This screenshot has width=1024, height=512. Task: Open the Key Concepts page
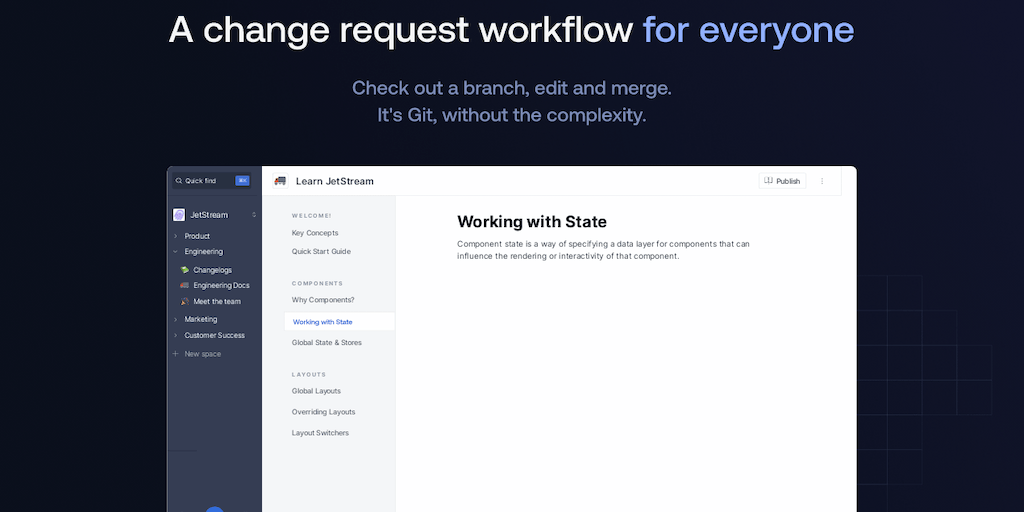[x=315, y=233]
